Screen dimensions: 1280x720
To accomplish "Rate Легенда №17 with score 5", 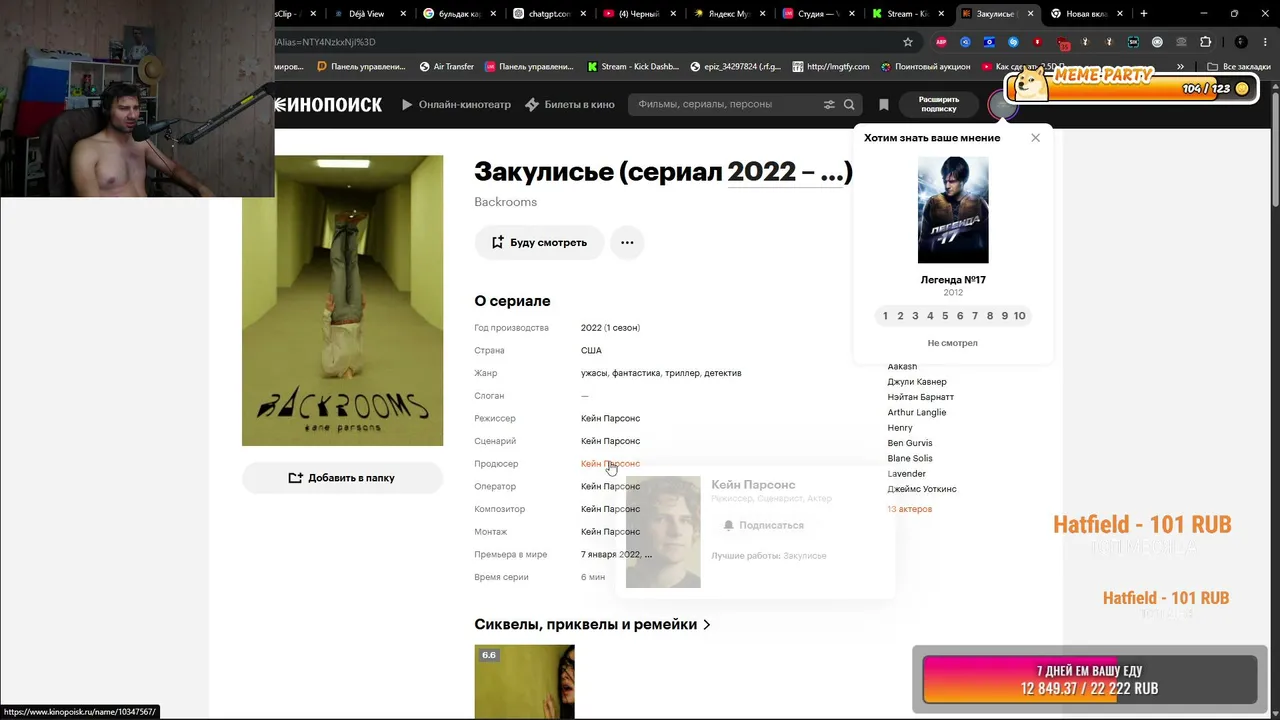I will (x=945, y=316).
